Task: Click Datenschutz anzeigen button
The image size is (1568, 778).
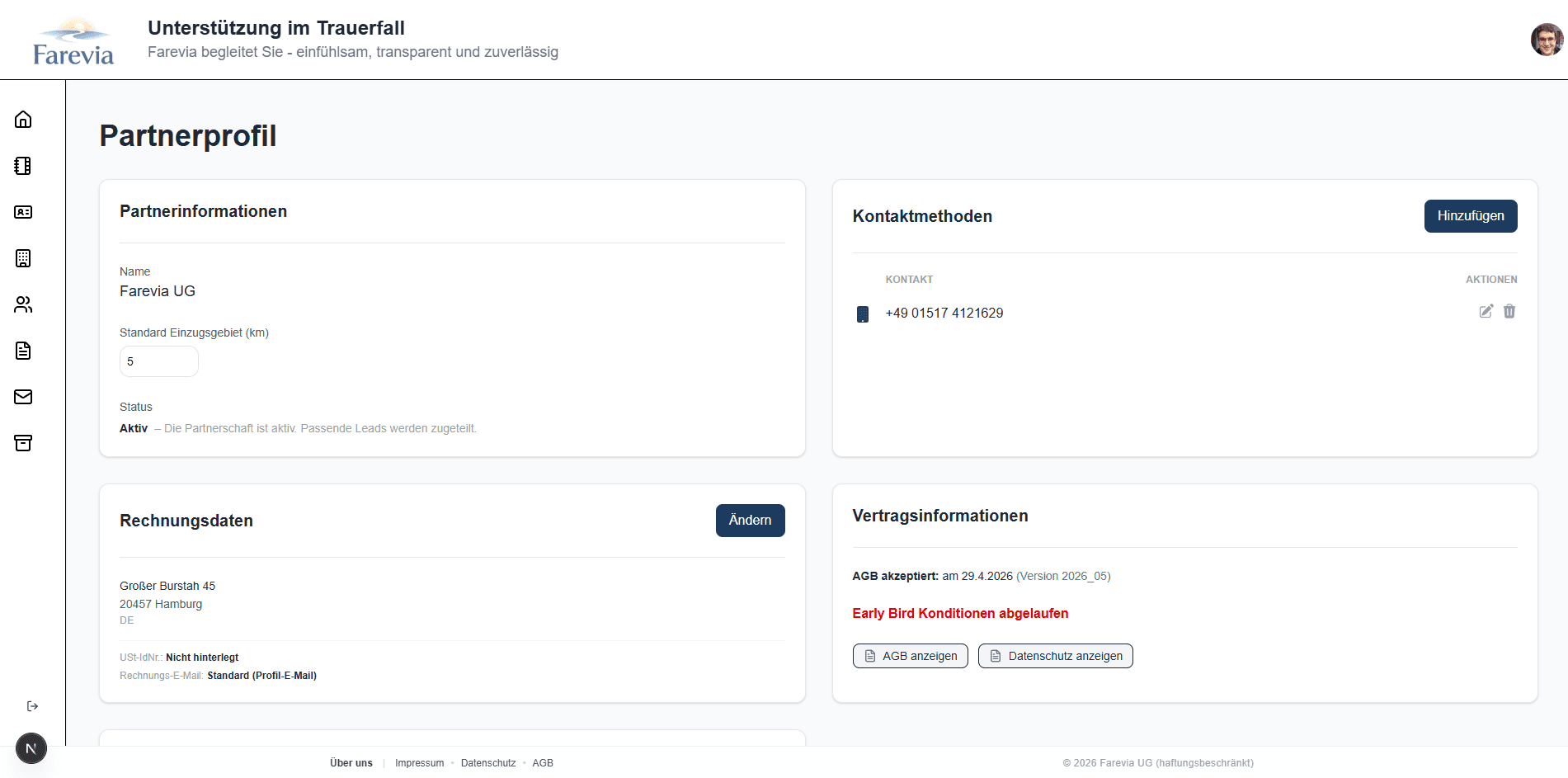Action: point(1056,656)
